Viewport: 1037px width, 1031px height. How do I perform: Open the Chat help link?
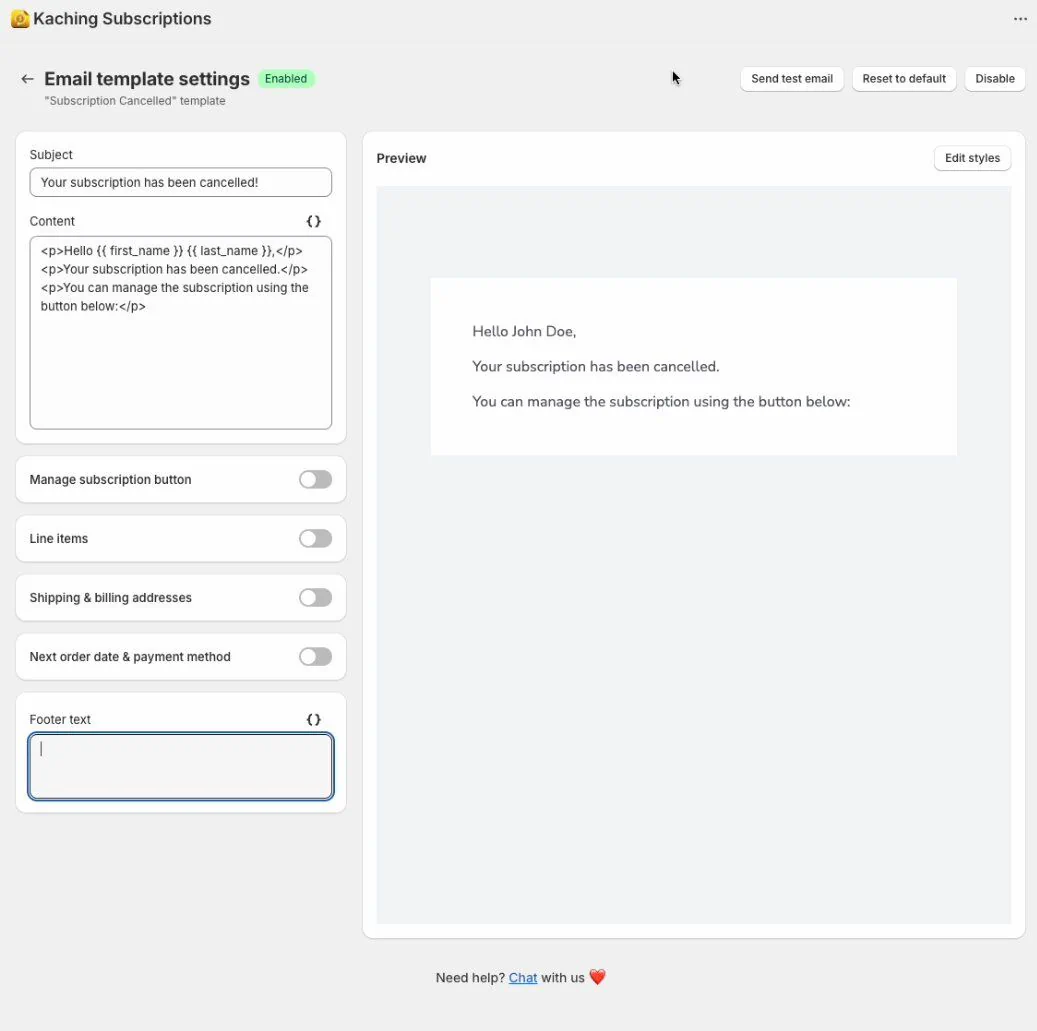522,978
